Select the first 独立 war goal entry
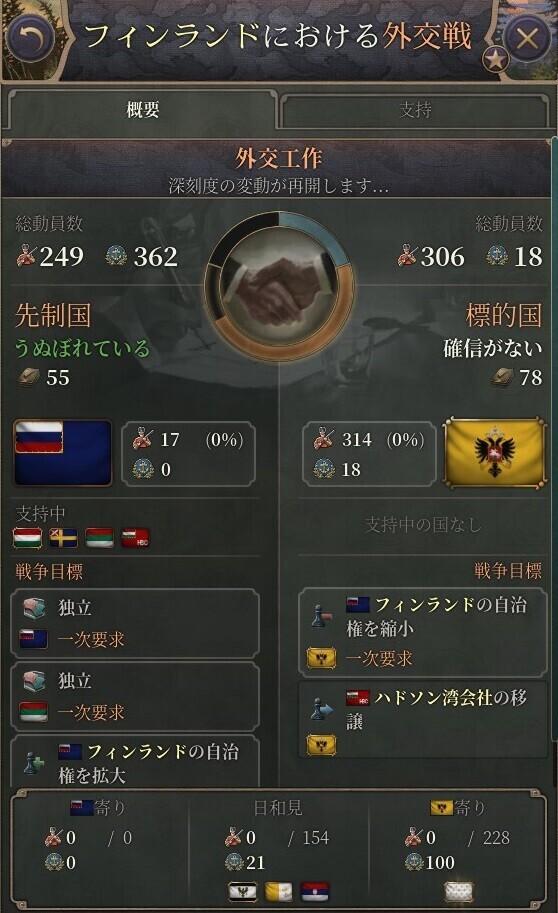 pyautogui.click(x=135, y=623)
